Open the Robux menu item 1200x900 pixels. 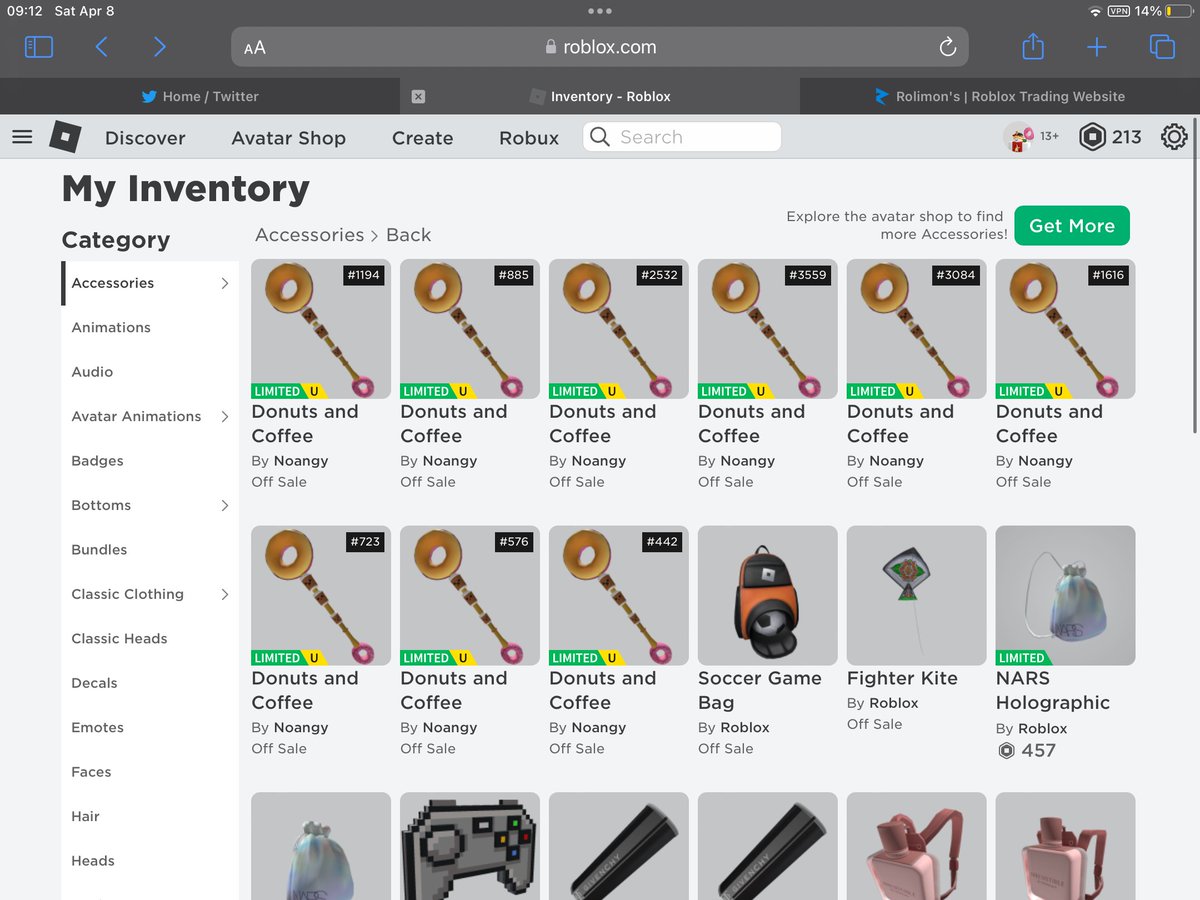click(x=529, y=138)
